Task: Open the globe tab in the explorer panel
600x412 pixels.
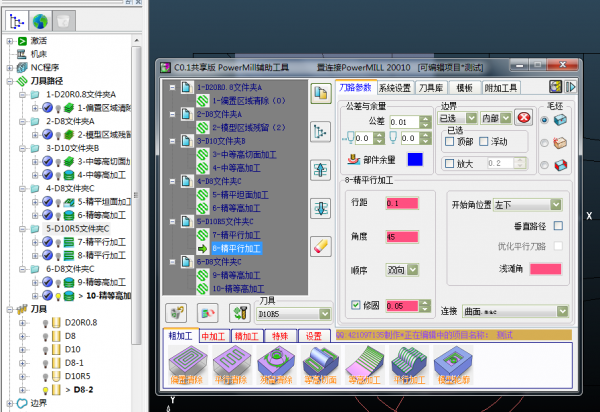Action: (x=40, y=19)
